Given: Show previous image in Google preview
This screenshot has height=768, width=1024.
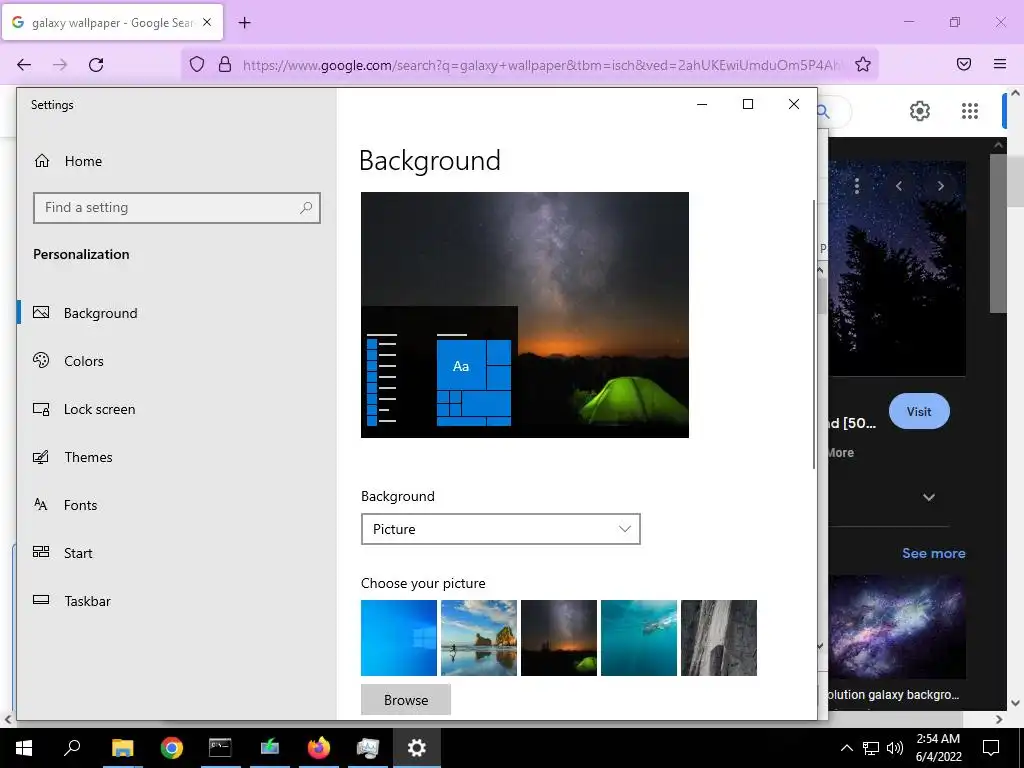Looking at the screenshot, I should (899, 186).
